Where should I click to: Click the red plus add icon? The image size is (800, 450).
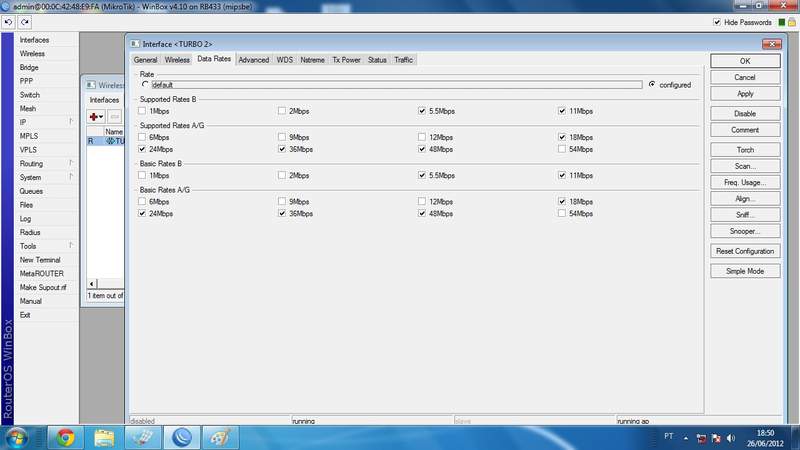pyautogui.click(x=93, y=117)
